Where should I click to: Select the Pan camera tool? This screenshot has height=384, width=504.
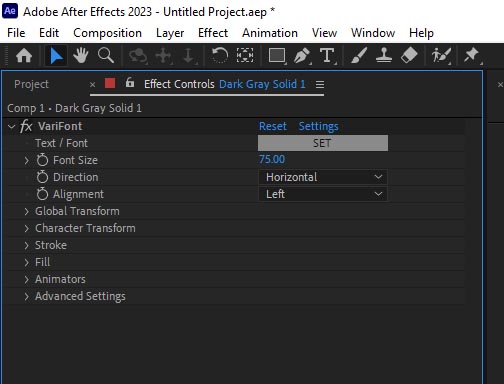pos(164,56)
